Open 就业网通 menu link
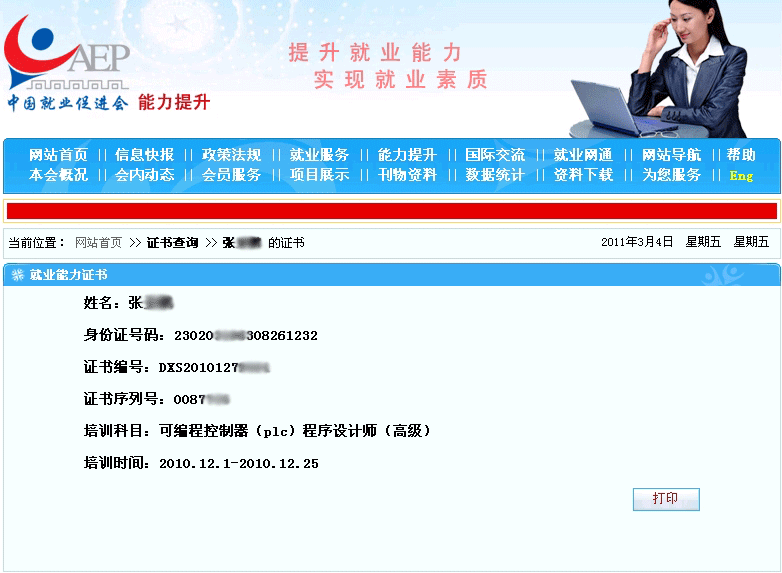 pyautogui.click(x=583, y=155)
